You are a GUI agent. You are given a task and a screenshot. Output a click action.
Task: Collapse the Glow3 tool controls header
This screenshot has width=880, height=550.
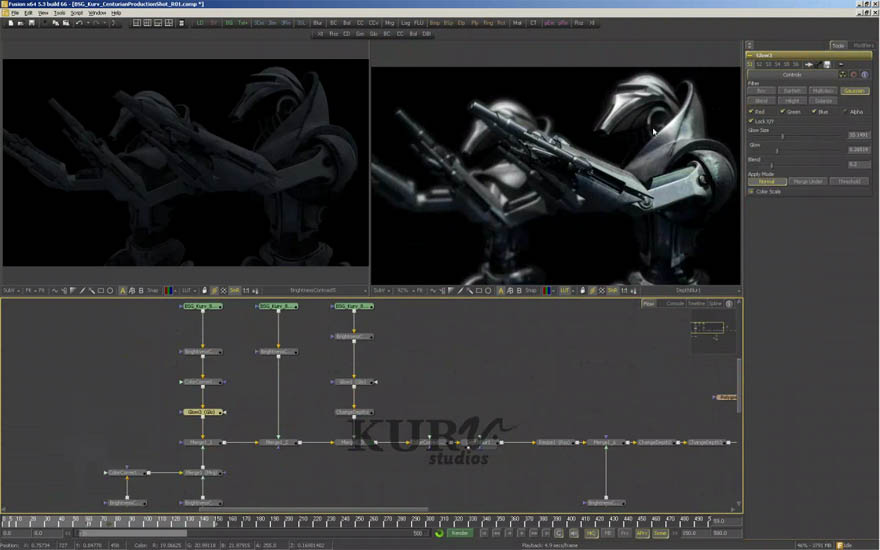[750, 56]
